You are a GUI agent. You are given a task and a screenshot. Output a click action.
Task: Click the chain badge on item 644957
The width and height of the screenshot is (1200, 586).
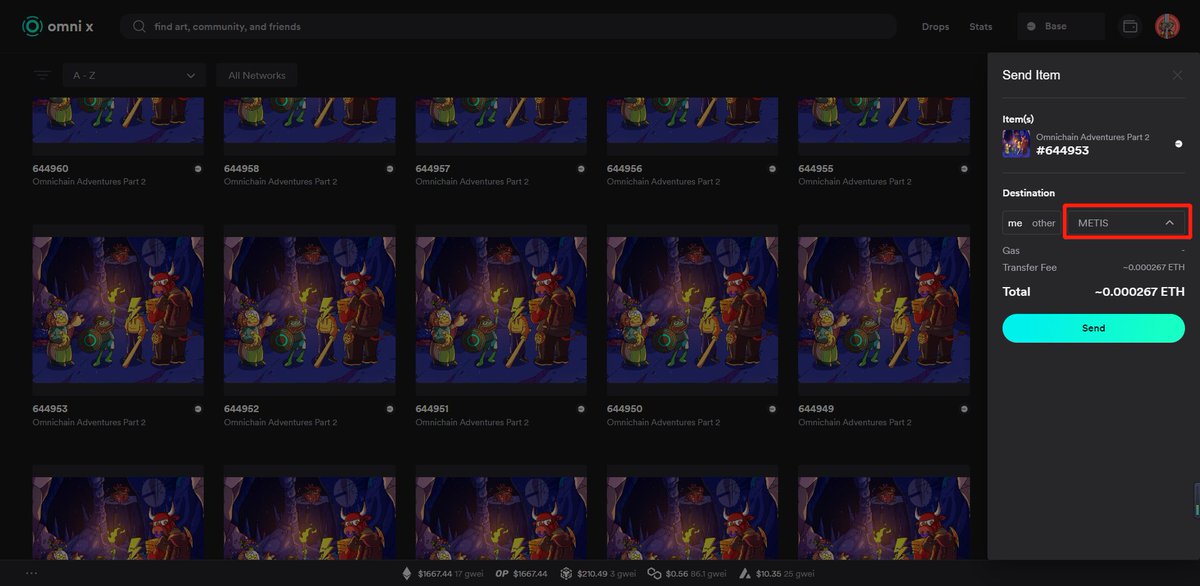pos(580,169)
